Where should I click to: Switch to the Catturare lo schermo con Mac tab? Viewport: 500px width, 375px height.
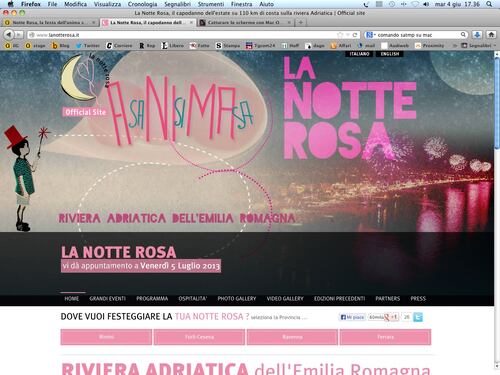pos(246,22)
